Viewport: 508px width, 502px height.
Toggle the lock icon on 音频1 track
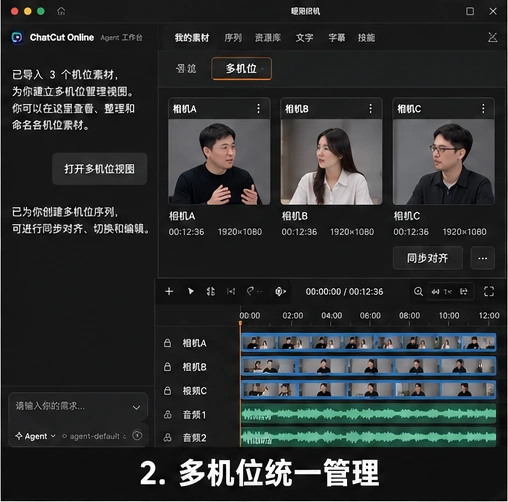click(167, 414)
